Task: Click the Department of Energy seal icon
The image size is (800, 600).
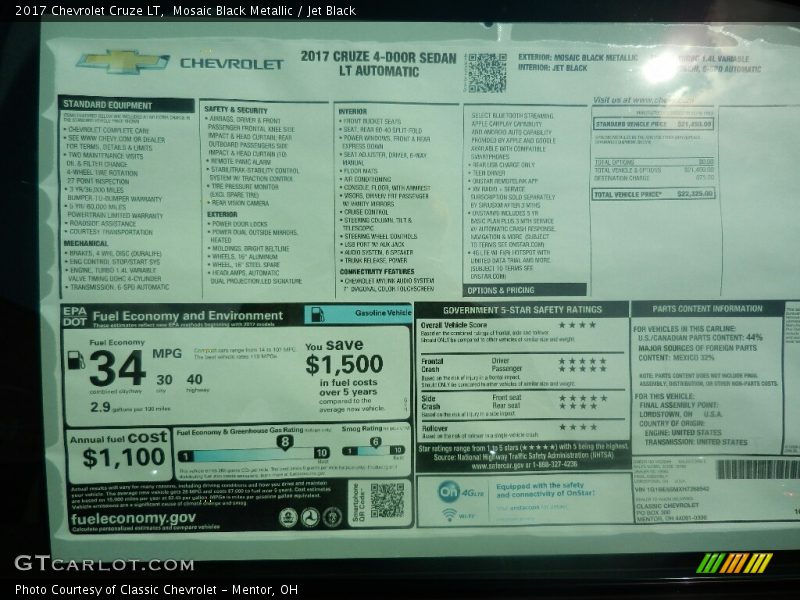Action: (x=332, y=517)
